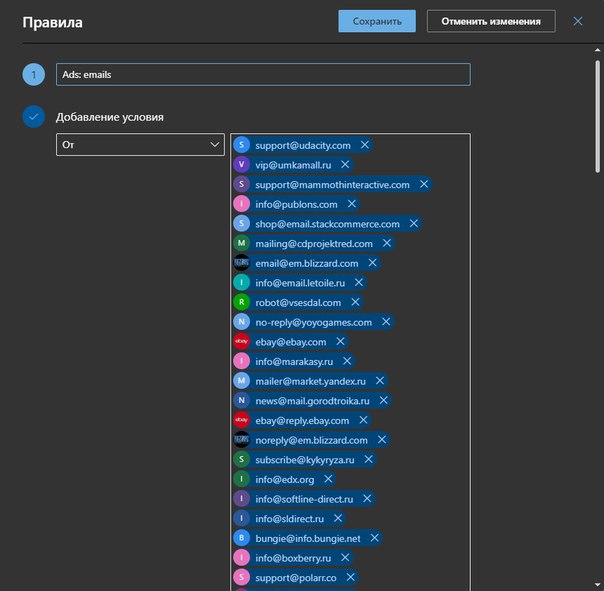Click the checkmark circle beside Добавление условия
This screenshot has width=604, height=591.
pos(34,116)
